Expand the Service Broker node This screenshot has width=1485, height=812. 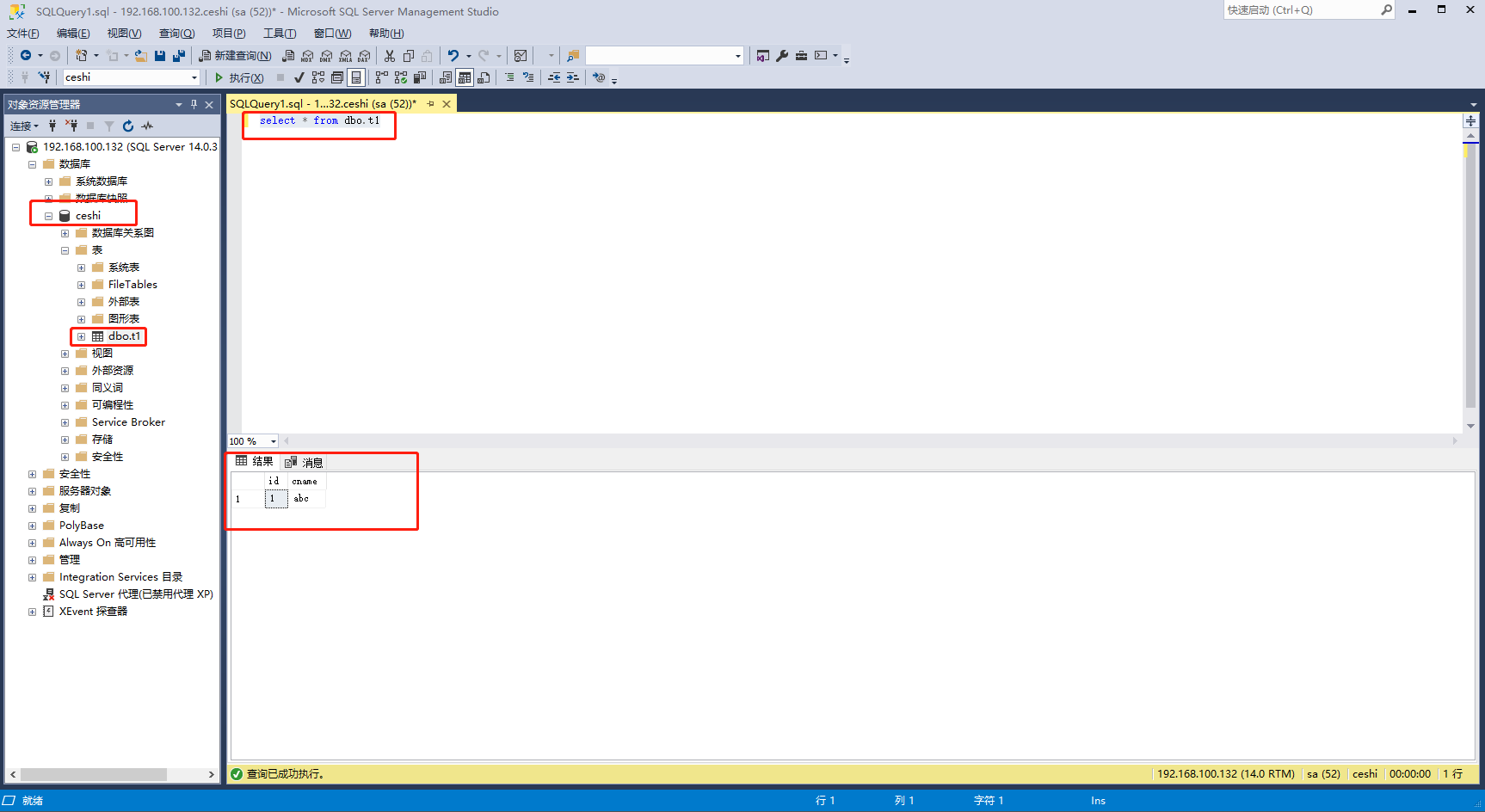pos(65,422)
